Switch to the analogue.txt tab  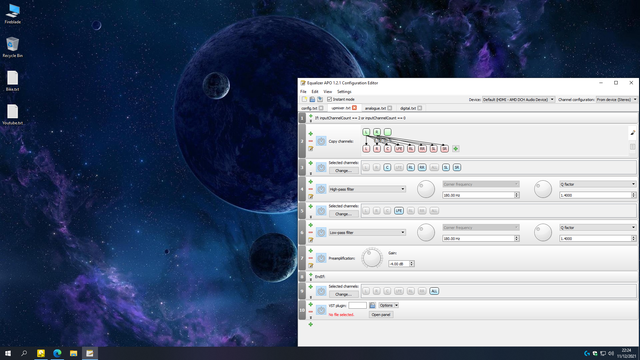[378, 108]
